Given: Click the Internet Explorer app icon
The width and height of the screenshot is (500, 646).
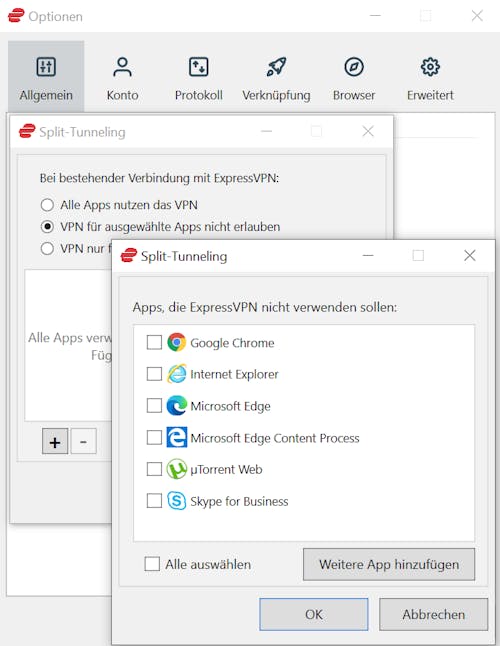Looking at the screenshot, I should [177, 374].
